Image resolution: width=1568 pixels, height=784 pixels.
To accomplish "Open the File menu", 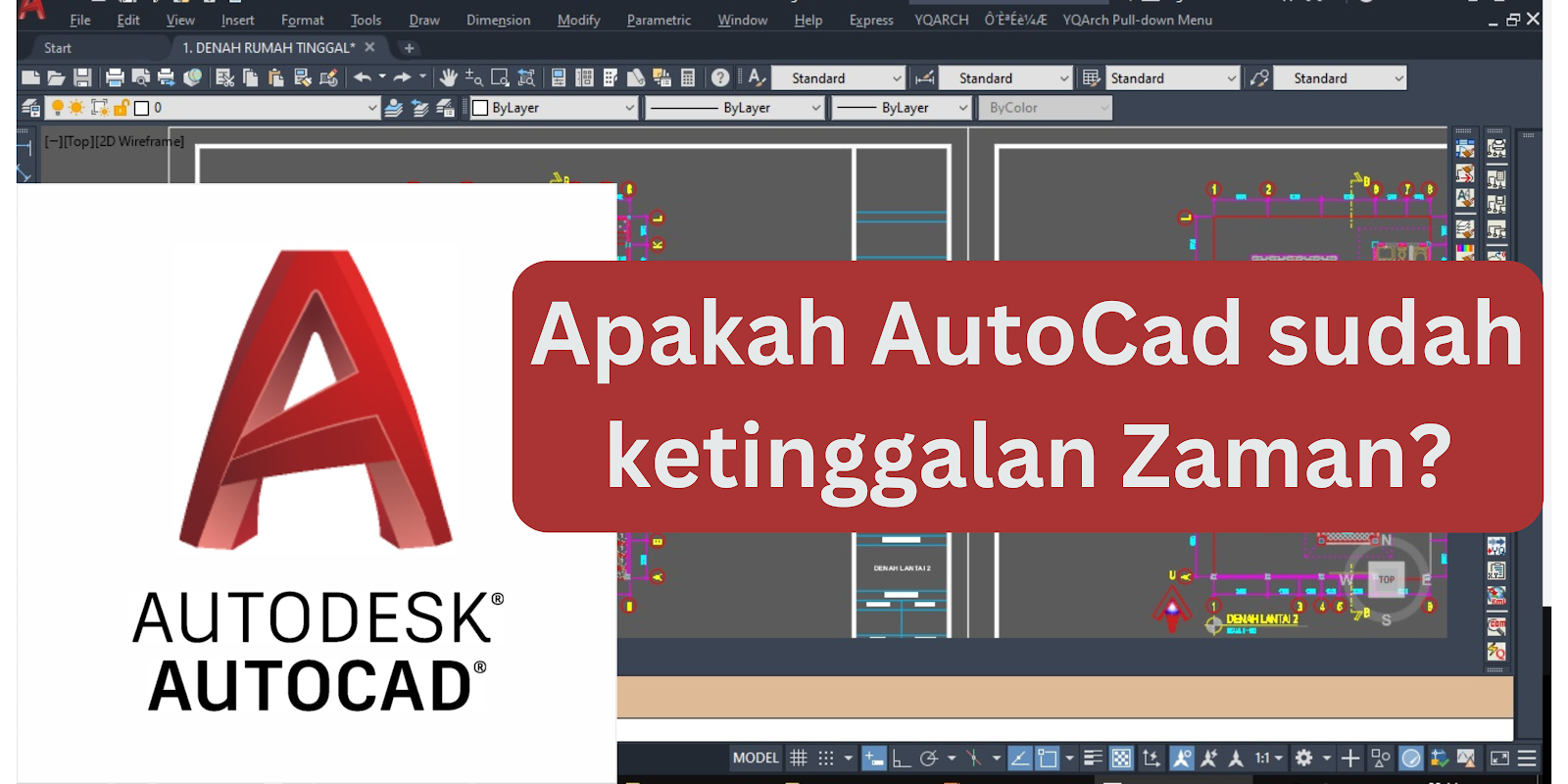I will pos(80,20).
